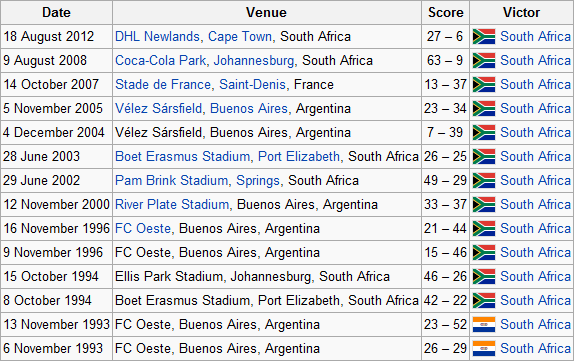Screen dimensions: 574x361
Task: Click the Score column header
Action: (x=446, y=12)
